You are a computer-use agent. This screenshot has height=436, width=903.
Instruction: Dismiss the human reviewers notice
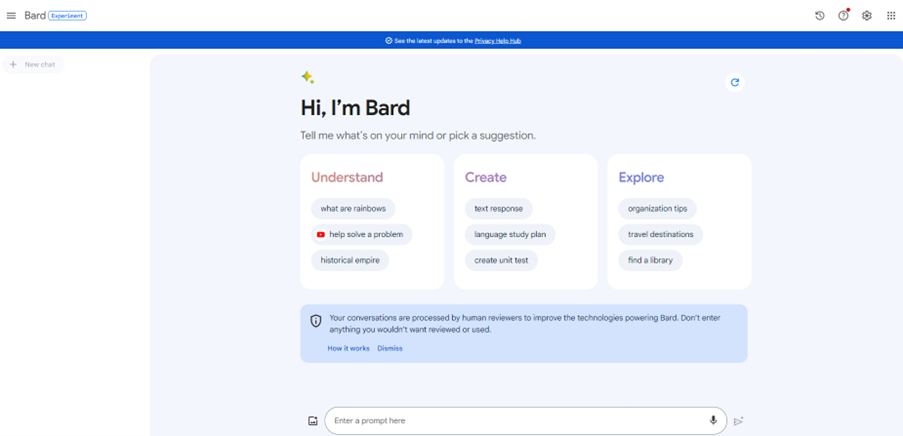[x=390, y=348]
